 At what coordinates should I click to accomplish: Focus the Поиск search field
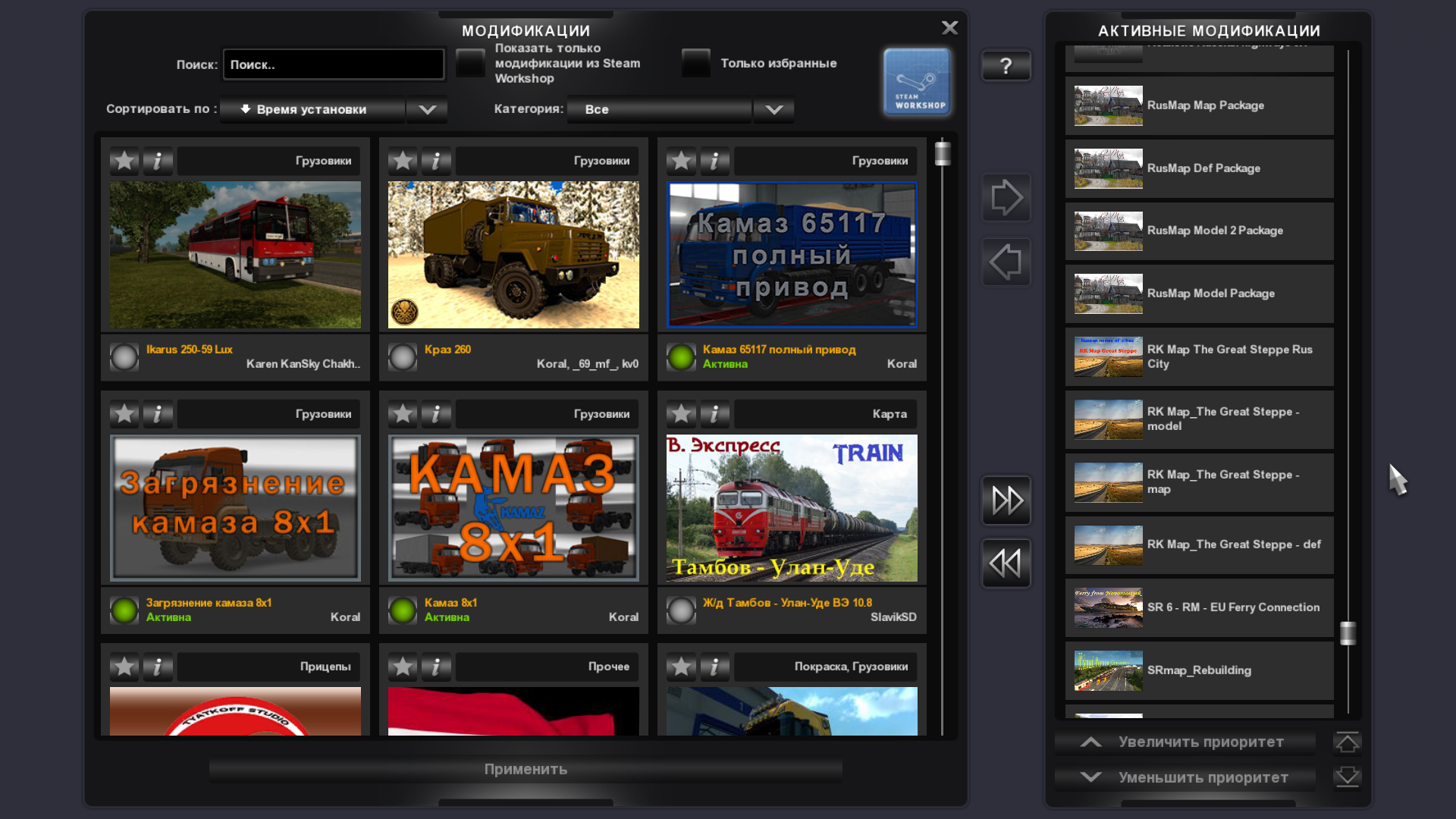334,64
